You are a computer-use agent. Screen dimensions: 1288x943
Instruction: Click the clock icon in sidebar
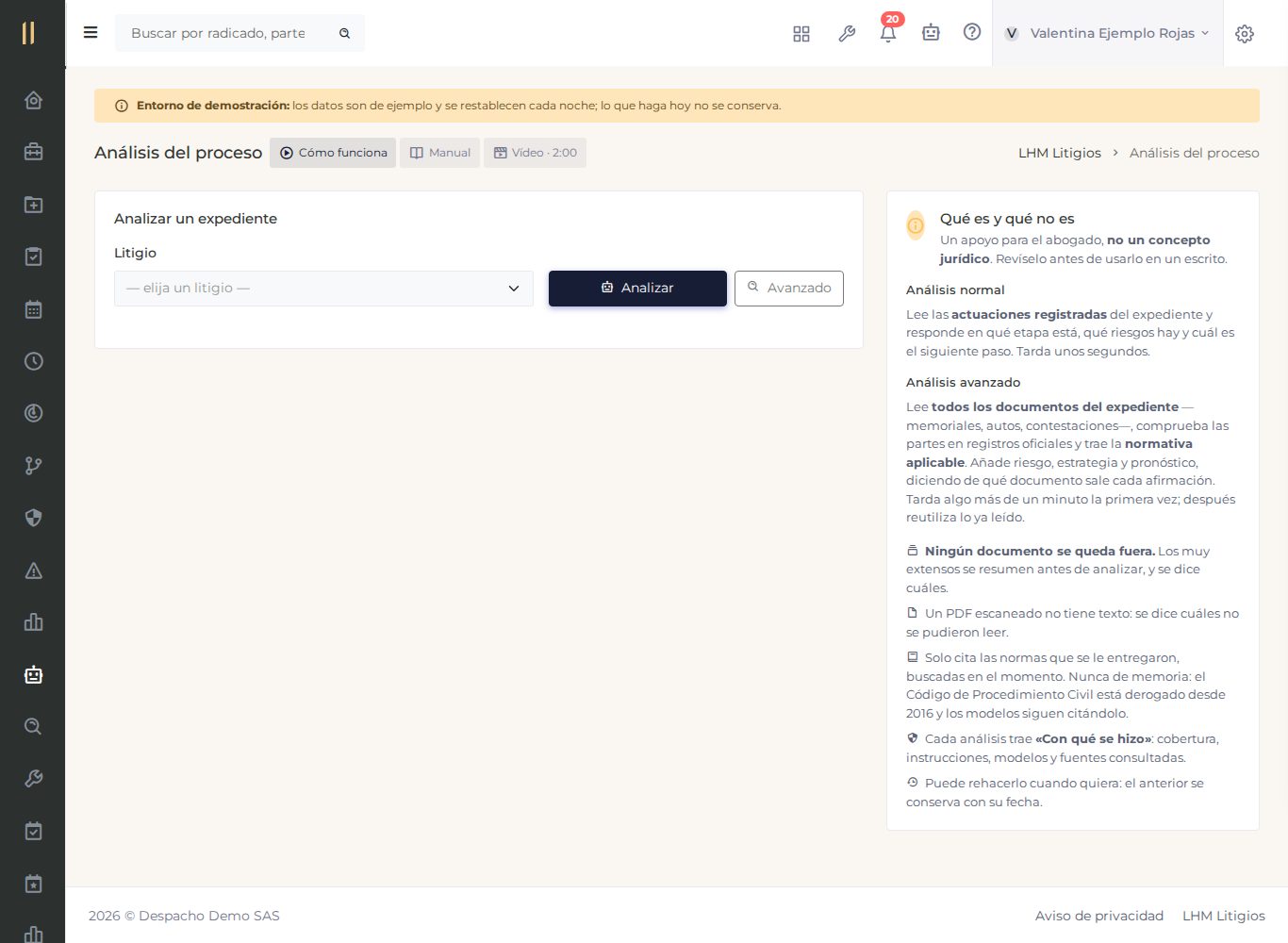(33, 361)
